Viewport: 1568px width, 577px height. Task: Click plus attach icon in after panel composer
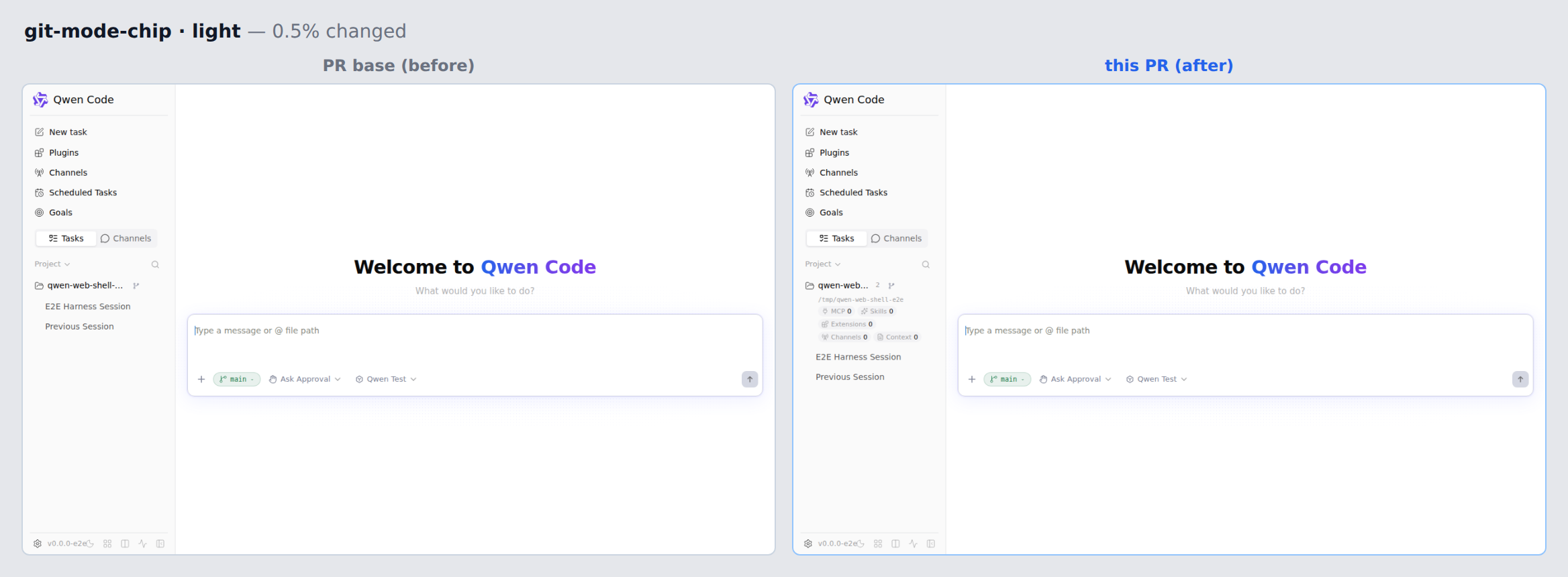tap(972, 379)
